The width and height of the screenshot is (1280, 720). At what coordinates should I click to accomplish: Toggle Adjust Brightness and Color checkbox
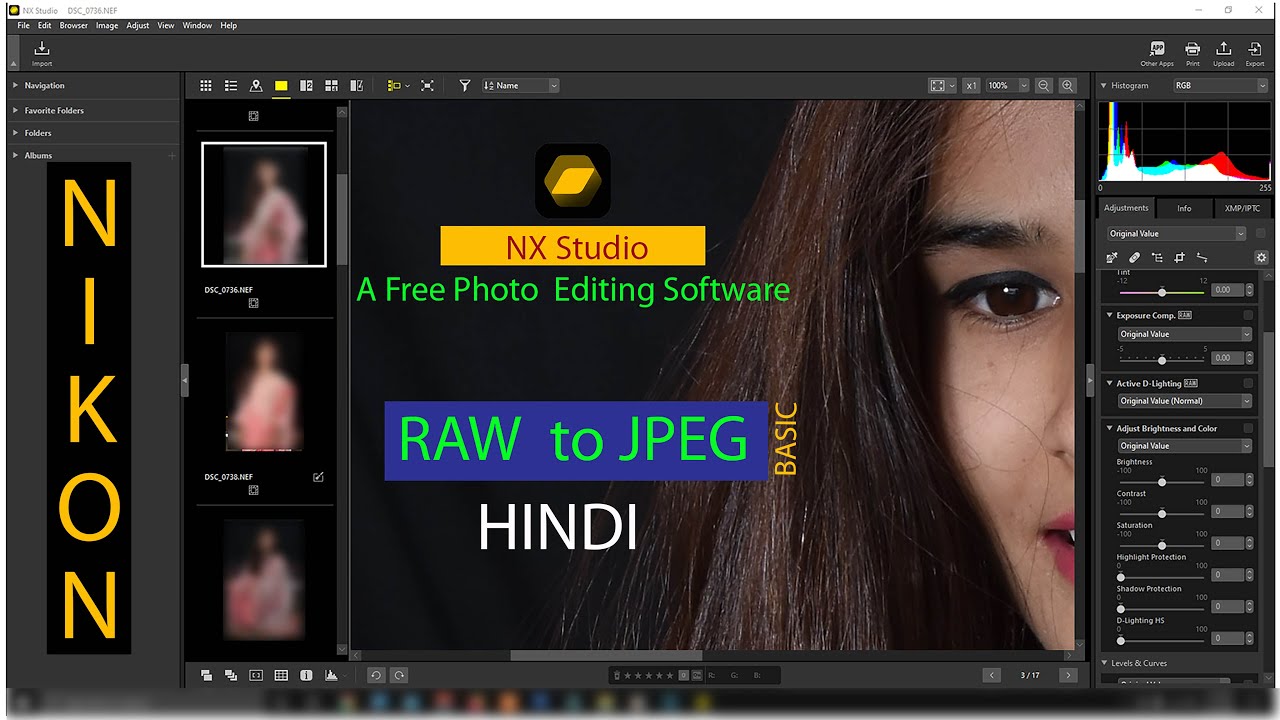coord(1248,428)
